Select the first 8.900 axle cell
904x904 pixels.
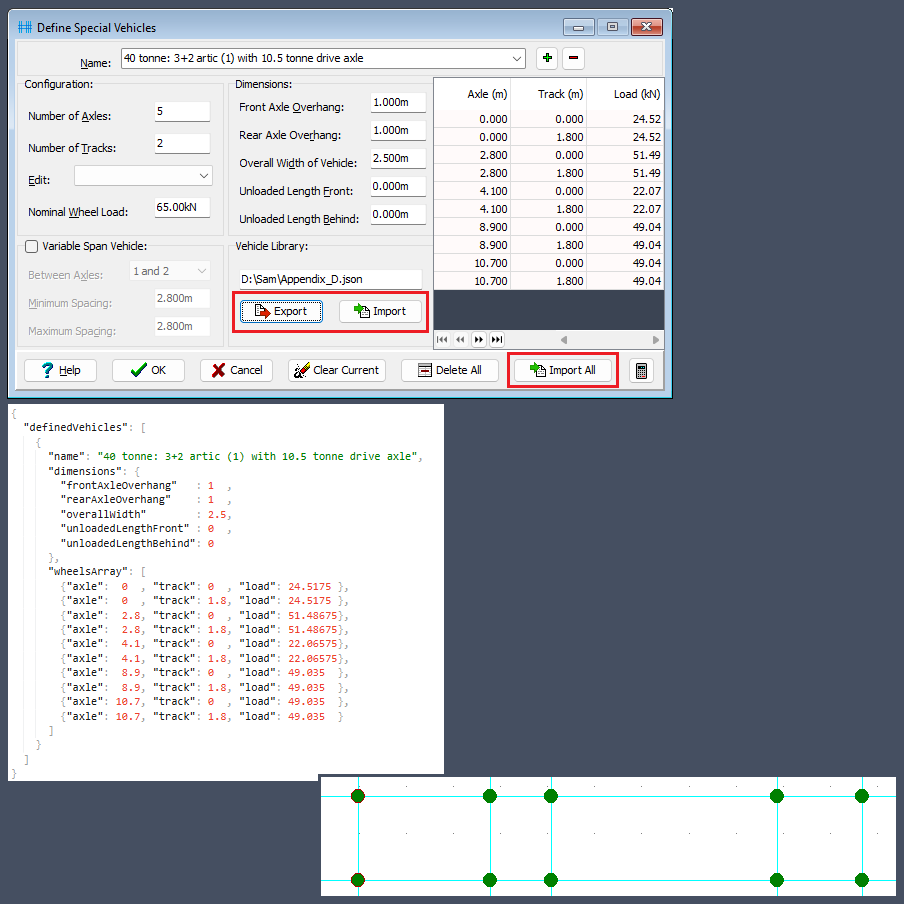click(x=472, y=227)
